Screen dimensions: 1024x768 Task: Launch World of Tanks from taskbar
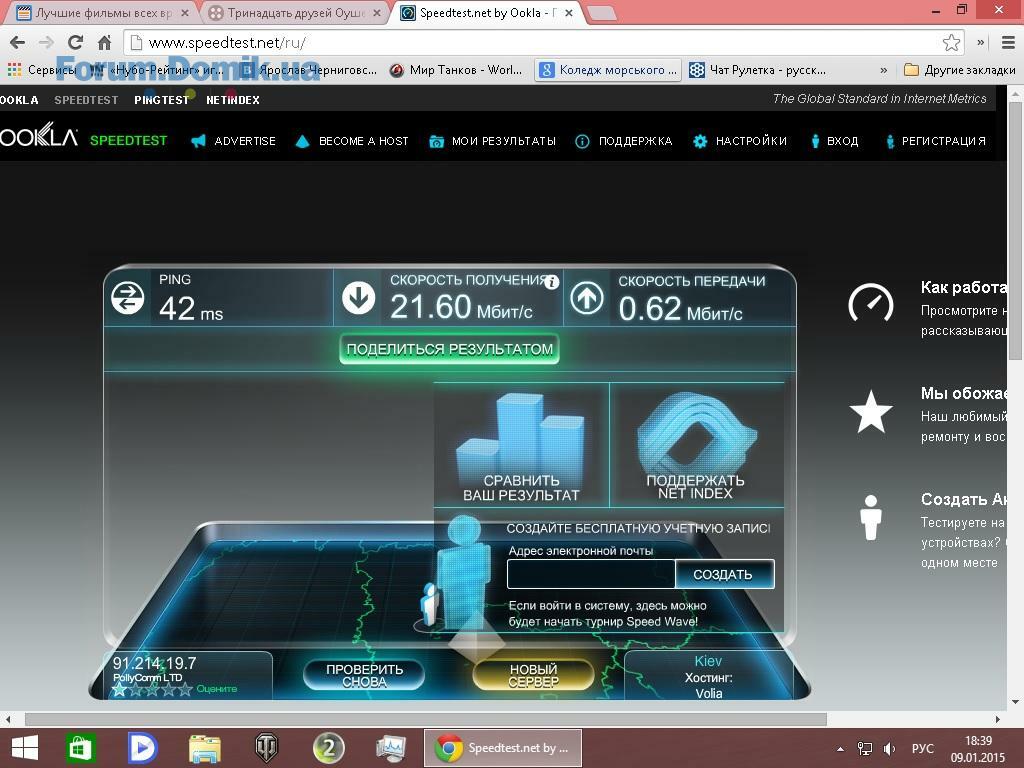[266, 748]
